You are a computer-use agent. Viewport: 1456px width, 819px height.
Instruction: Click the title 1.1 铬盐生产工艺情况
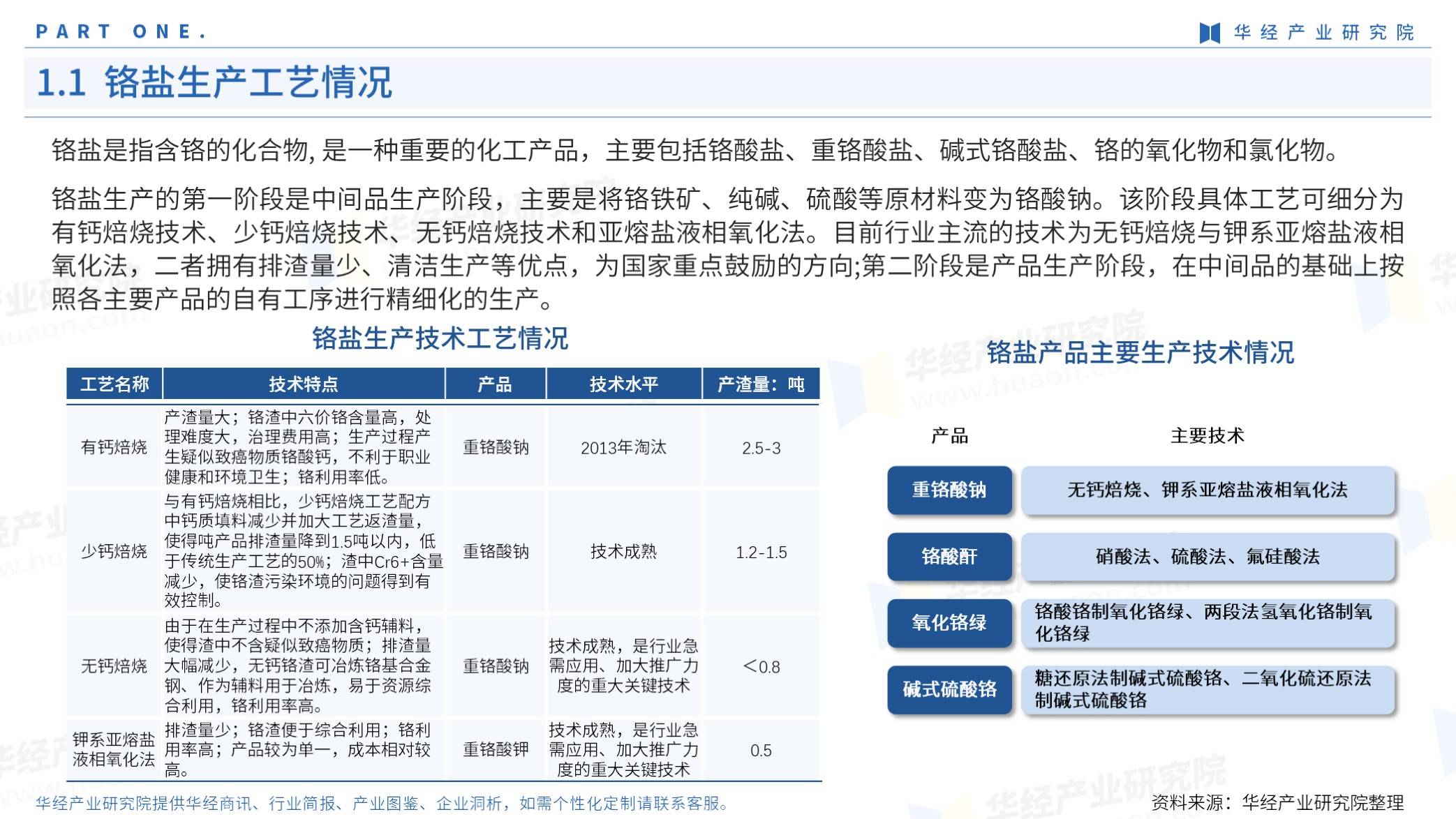click(214, 82)
